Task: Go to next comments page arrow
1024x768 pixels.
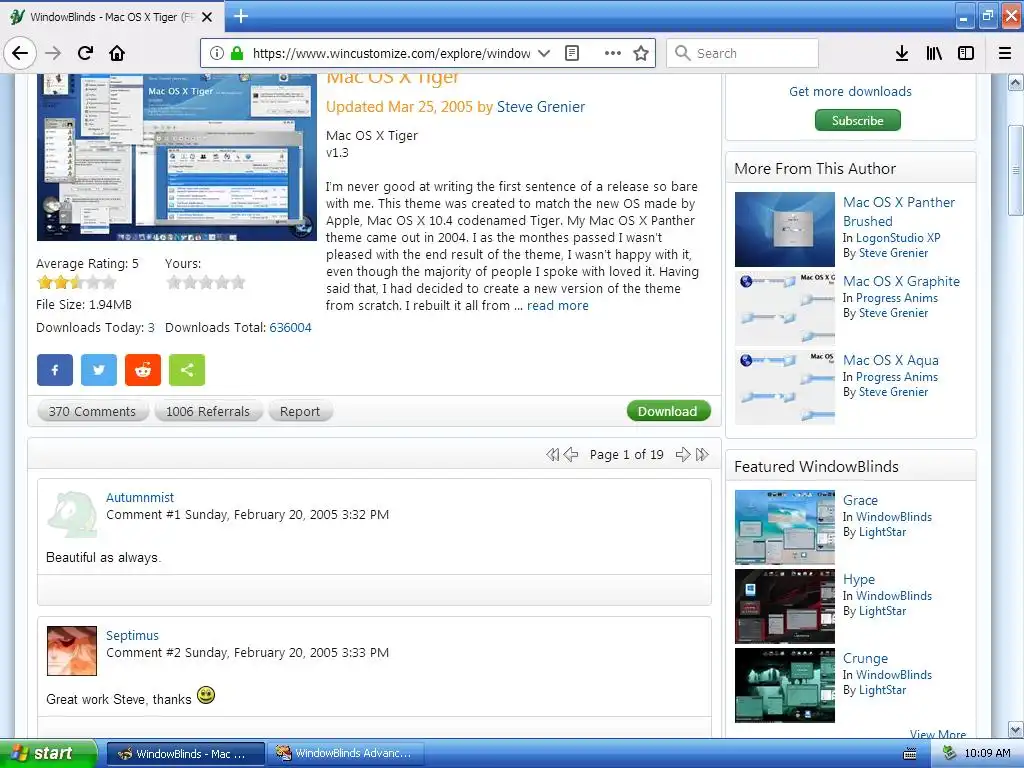Action: tap(683, 455)
